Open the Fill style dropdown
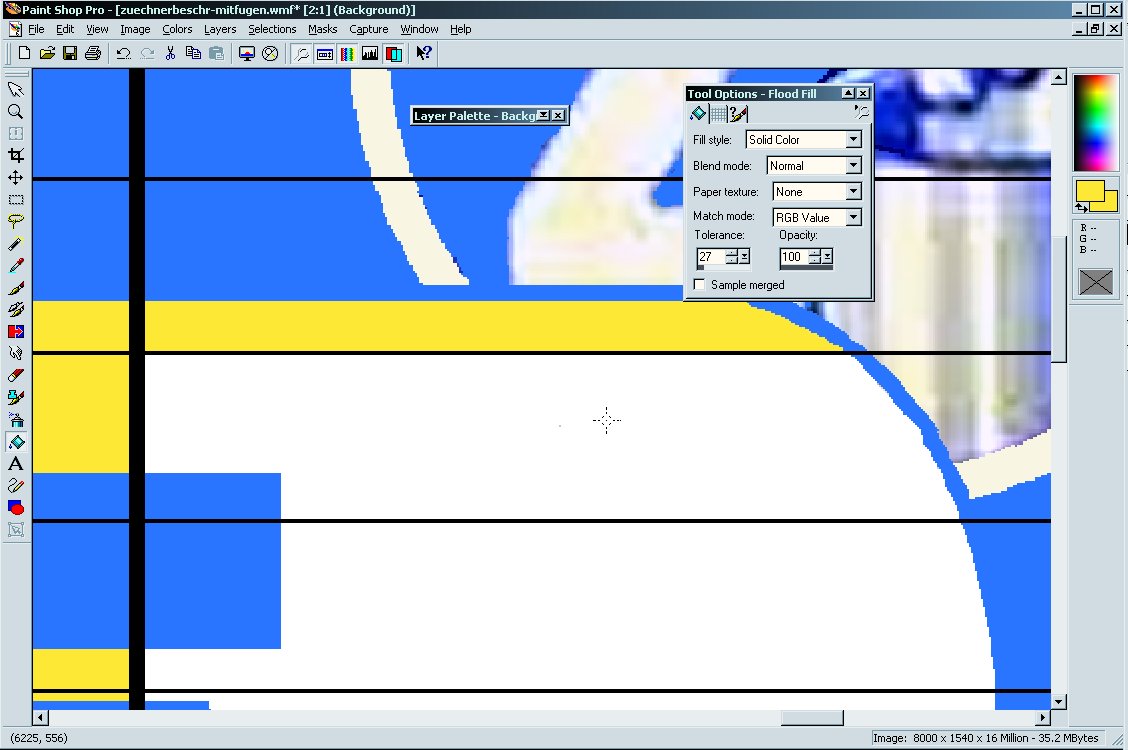The image size is (1128, 750). tap(853, 140)
